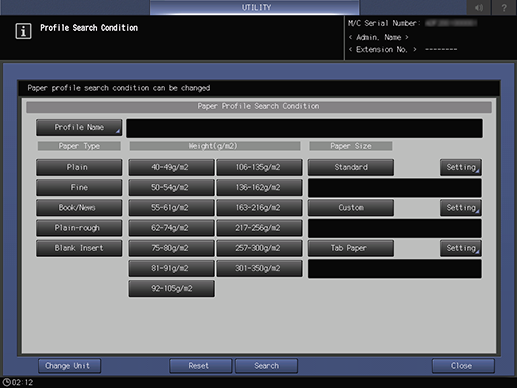Viewport: 517px width, 388px height.
Task: Toggle Fine paper type
Action: pyautogui.click(x=79, y=187)
